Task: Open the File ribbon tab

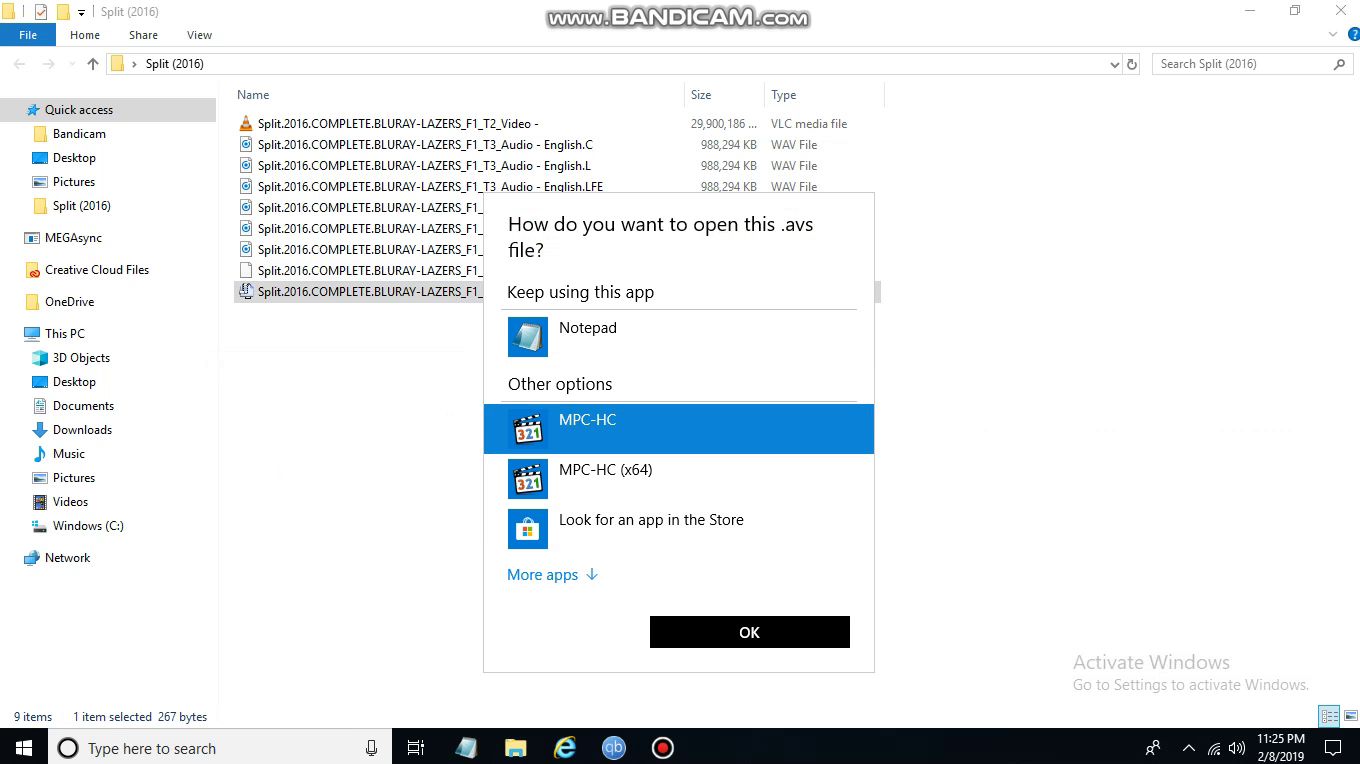Action: pos(28,35)
